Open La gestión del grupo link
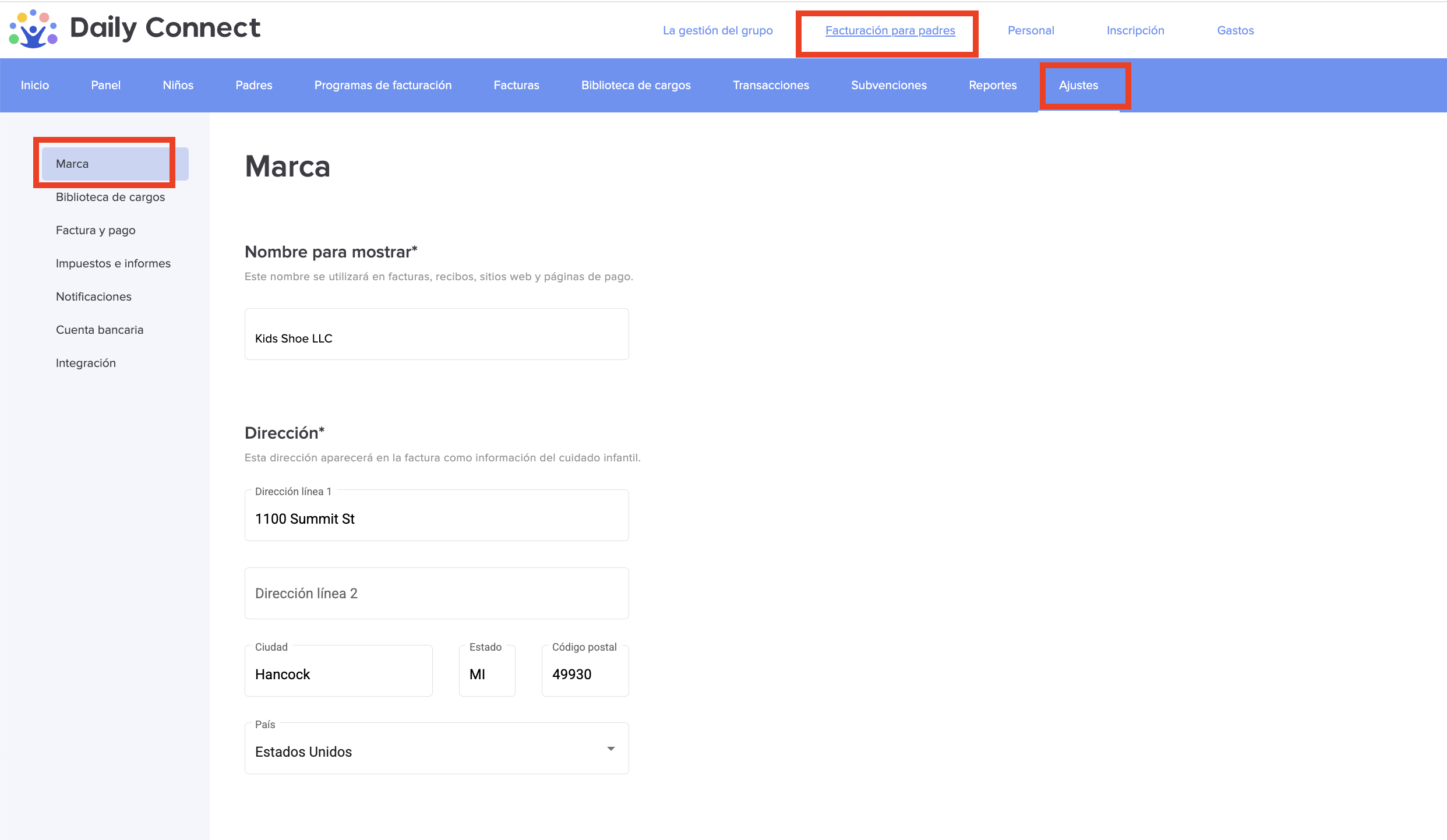Image resolution: width=1447 pixels, height=840 pixels. [x=717, y=30]
